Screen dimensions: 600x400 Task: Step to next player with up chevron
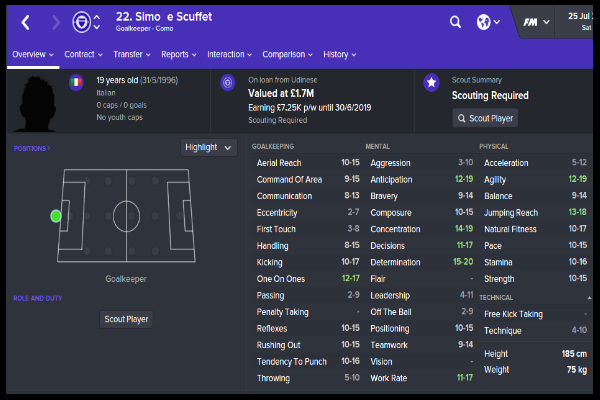[x=97, y=17]
